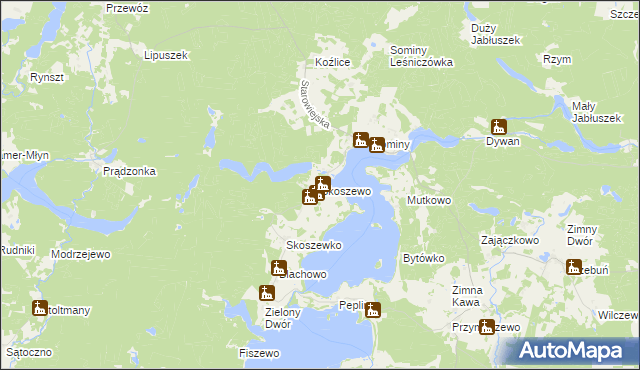The image size is (640, 370).
Task: Click the Prądzonka place label
Action: 129,171
